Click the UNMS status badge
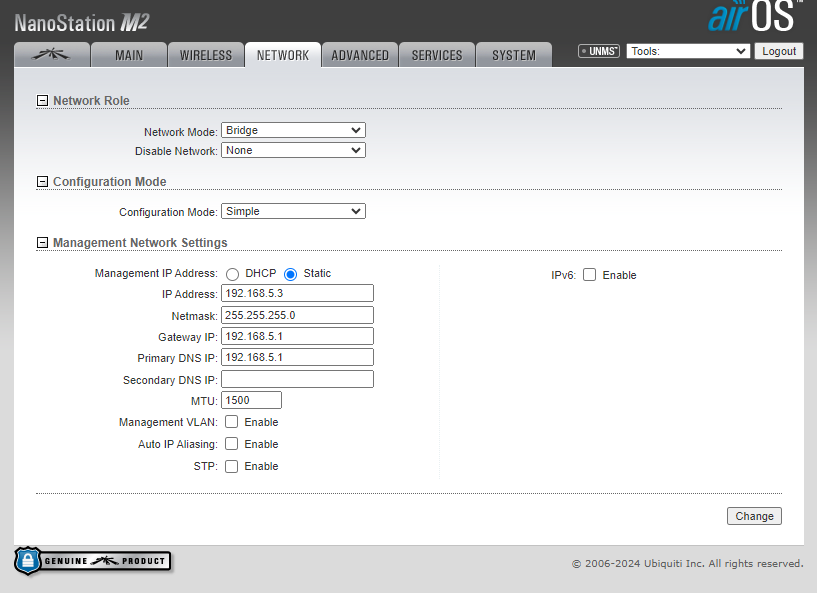 [x=599, y=51]
